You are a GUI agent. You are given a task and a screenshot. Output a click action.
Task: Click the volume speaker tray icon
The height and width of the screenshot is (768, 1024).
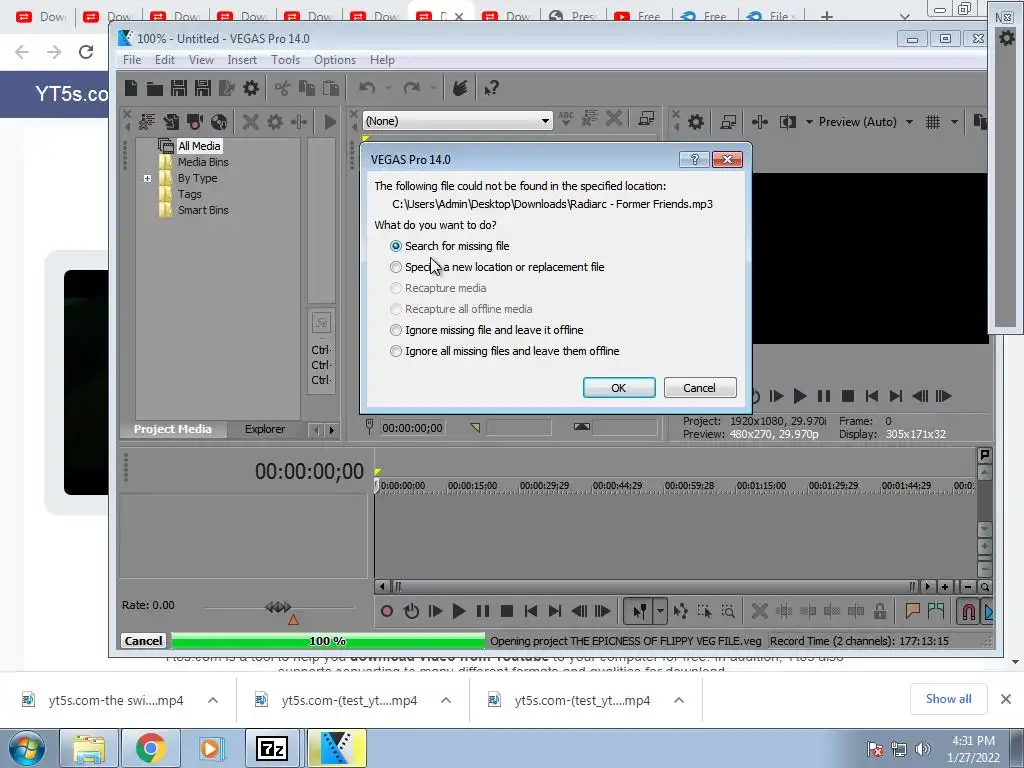(x=923, y=749)
